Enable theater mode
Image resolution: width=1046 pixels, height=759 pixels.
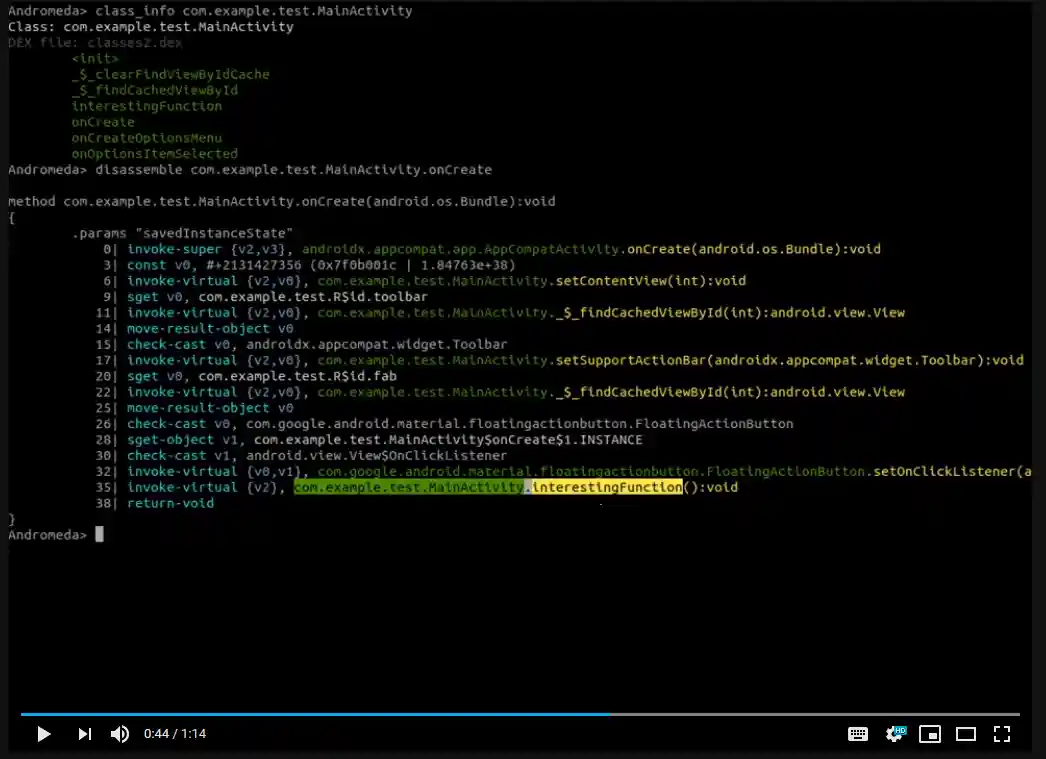coord(965,734)
